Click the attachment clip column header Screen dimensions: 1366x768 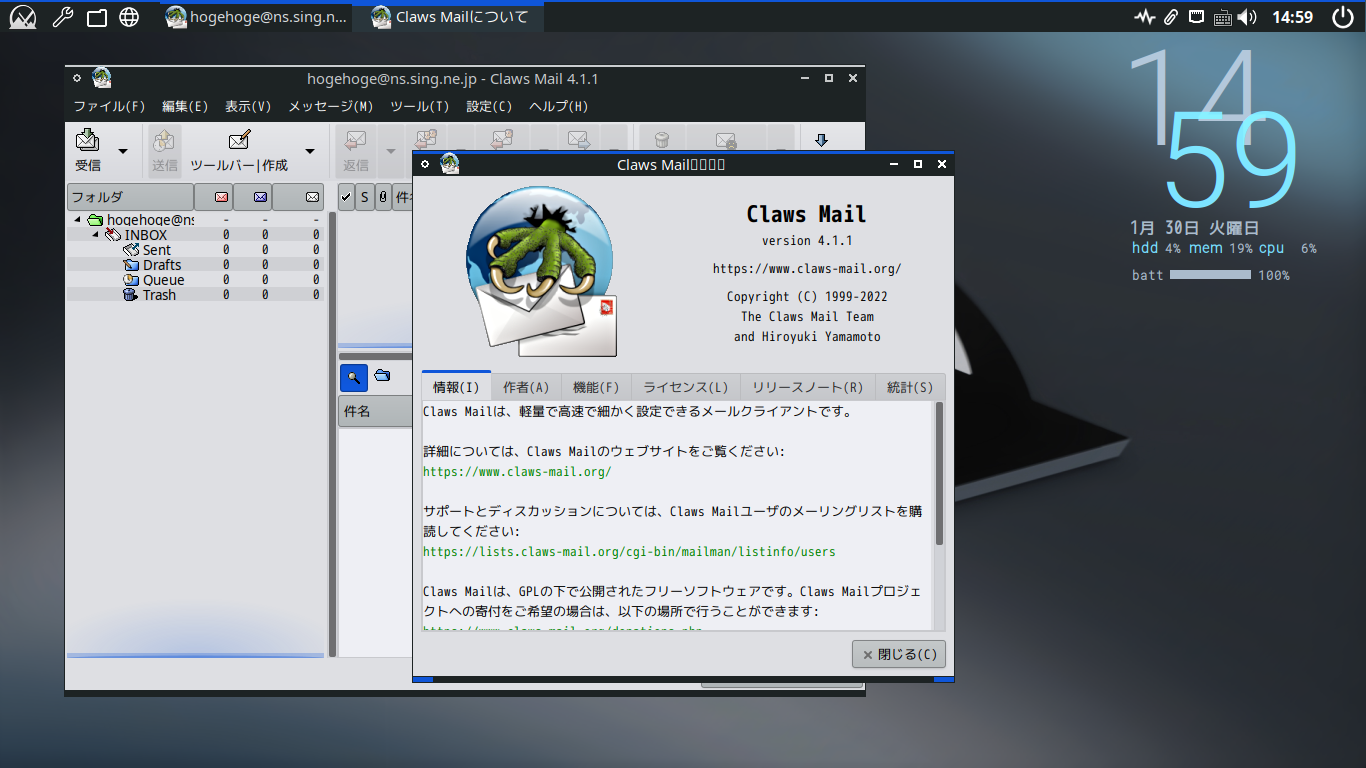click(x=383, y=198)
